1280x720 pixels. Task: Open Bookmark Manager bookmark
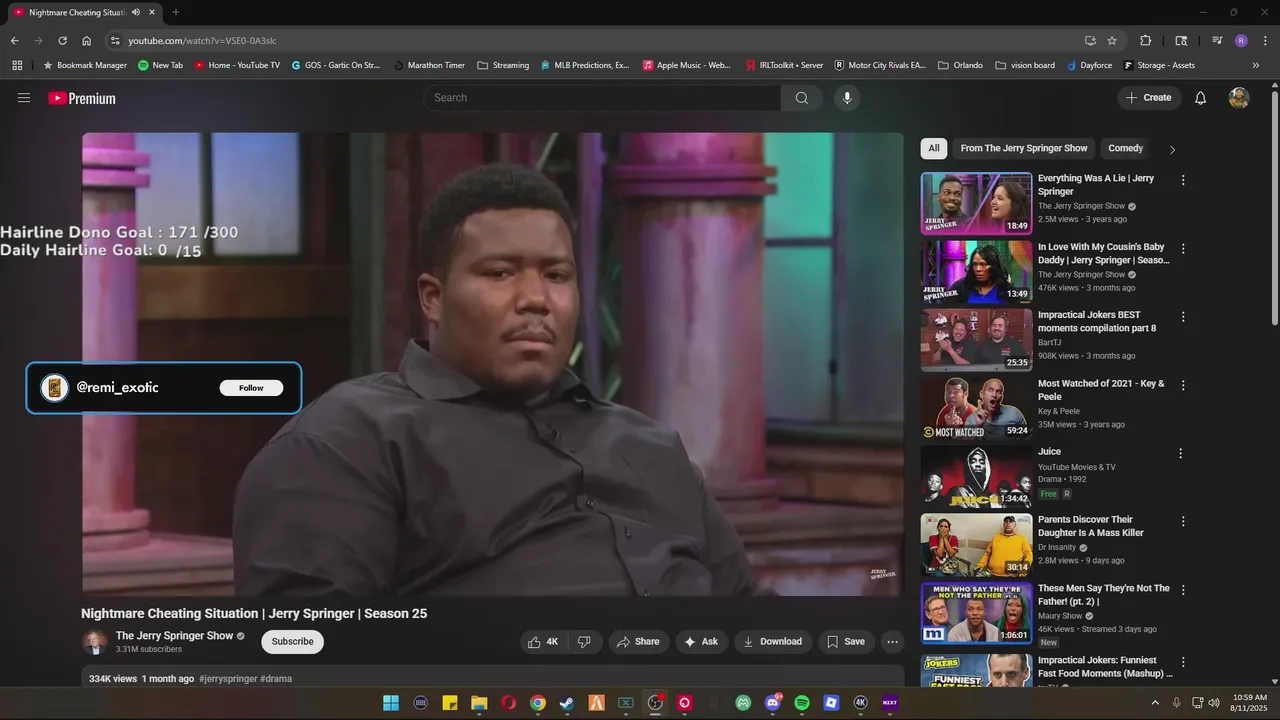85,65
